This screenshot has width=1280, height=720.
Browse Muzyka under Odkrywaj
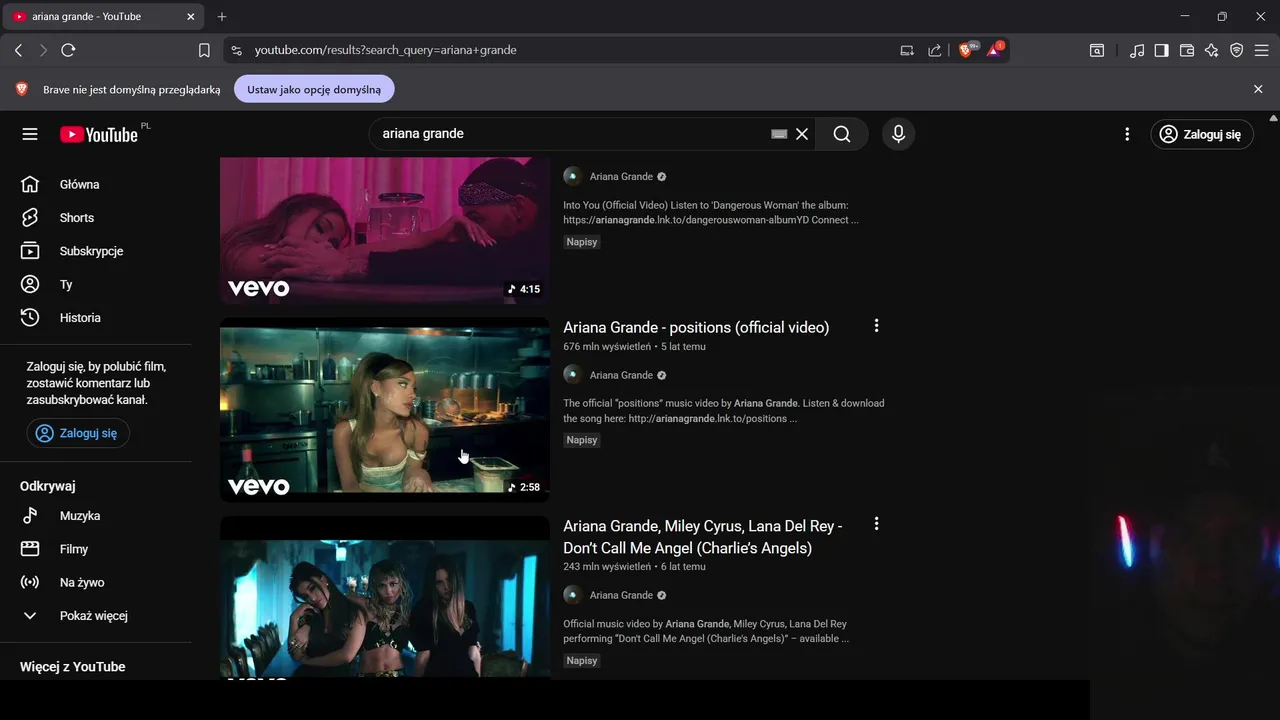pyautogui.click(x=96, y=516)
